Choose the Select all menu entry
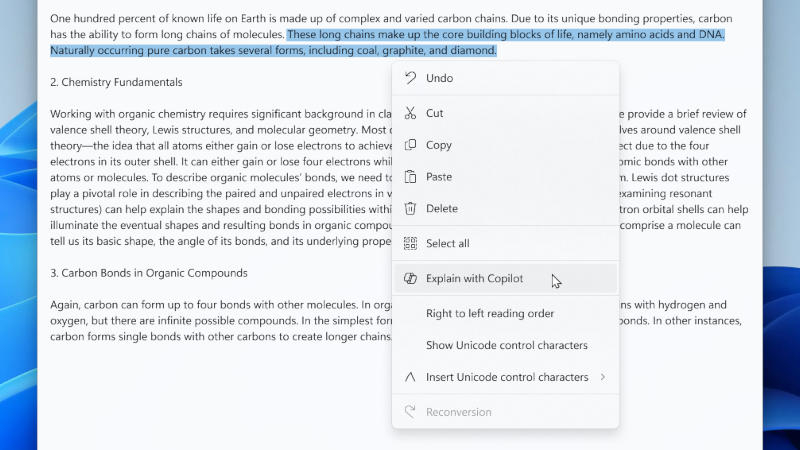Viewport: 800px width, 450px height. tap(447, 243)
